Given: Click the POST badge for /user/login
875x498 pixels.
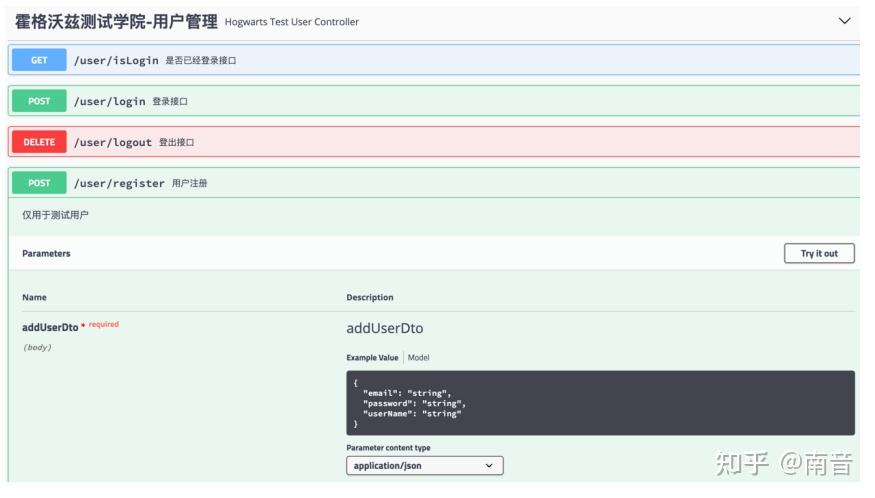Looking at the screenshot, I should (x=39, y=101).
